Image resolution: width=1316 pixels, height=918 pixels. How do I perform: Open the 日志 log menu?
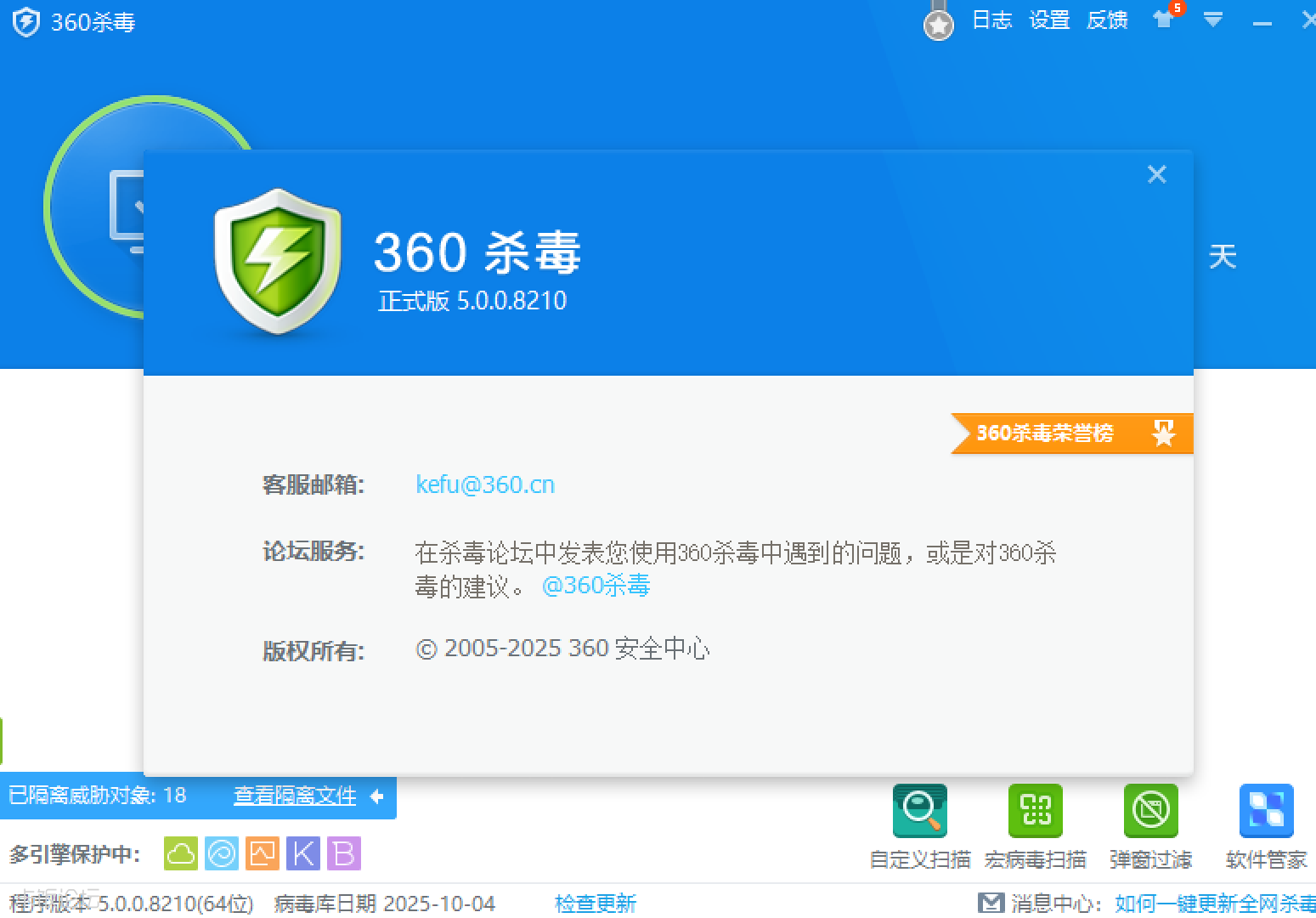991,20
